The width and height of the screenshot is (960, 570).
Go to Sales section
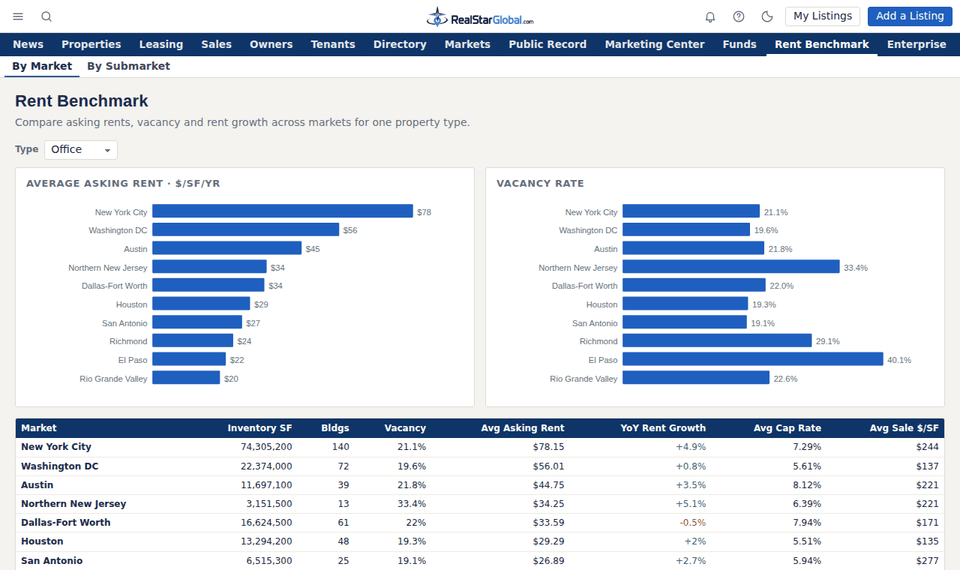(x=216, y=44)
